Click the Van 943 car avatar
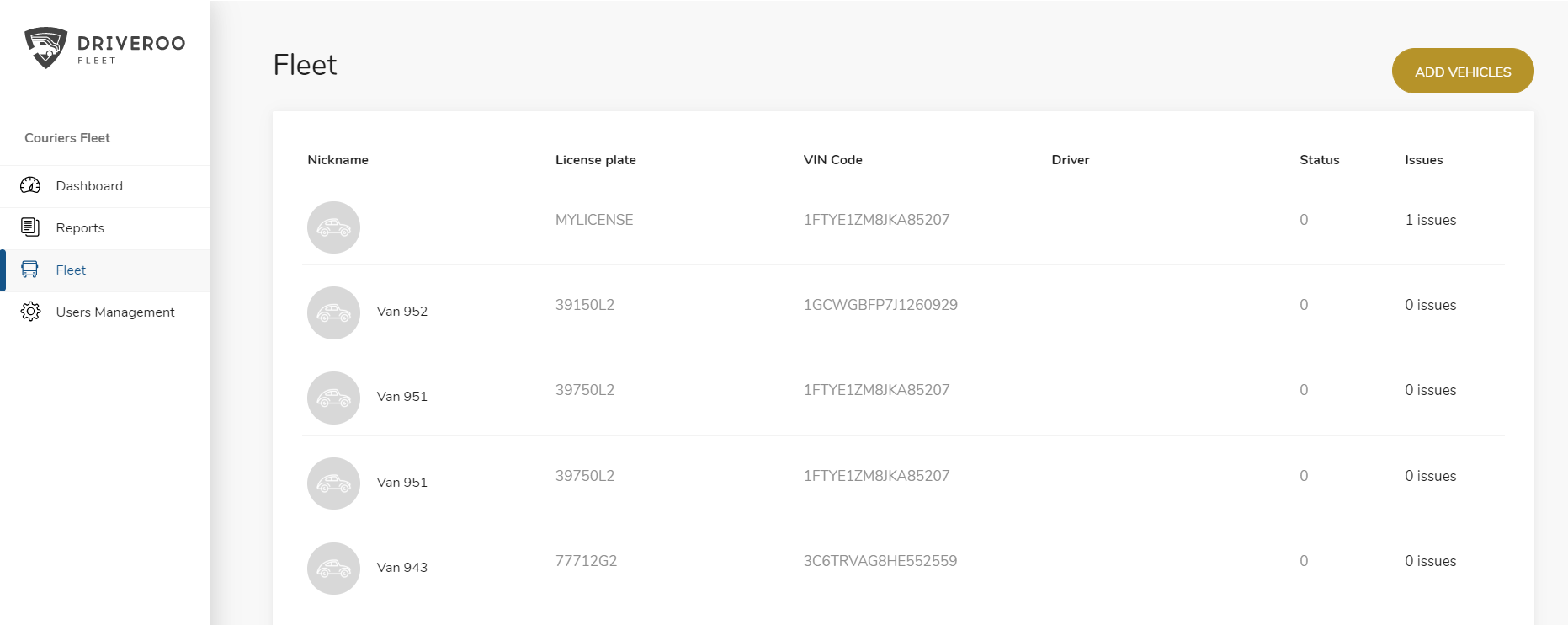1568x625 pixels. [x=333, y=569]
